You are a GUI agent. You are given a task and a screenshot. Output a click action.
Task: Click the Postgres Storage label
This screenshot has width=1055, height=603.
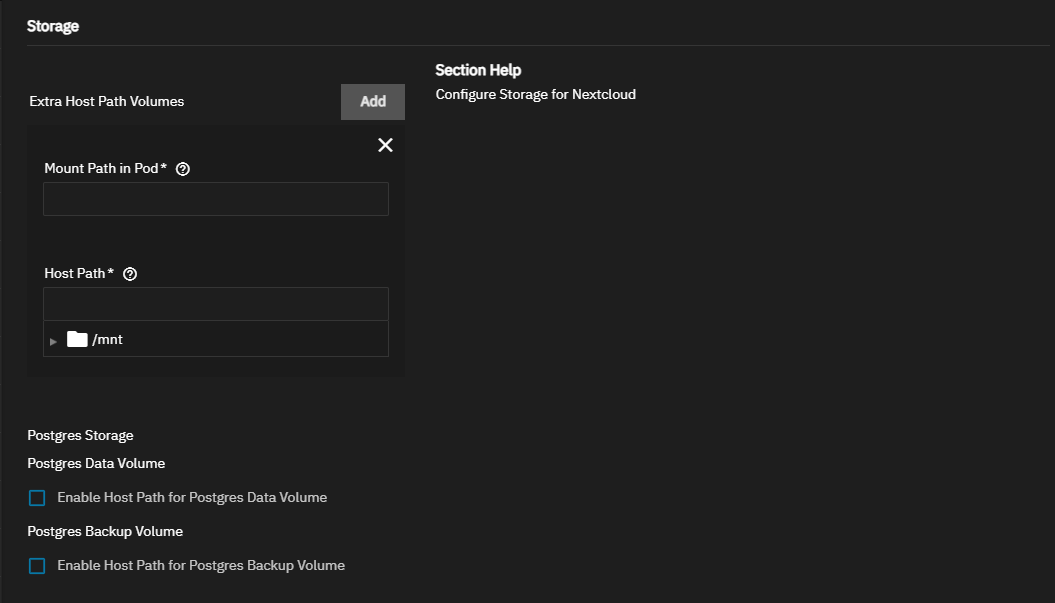point(80,436)
